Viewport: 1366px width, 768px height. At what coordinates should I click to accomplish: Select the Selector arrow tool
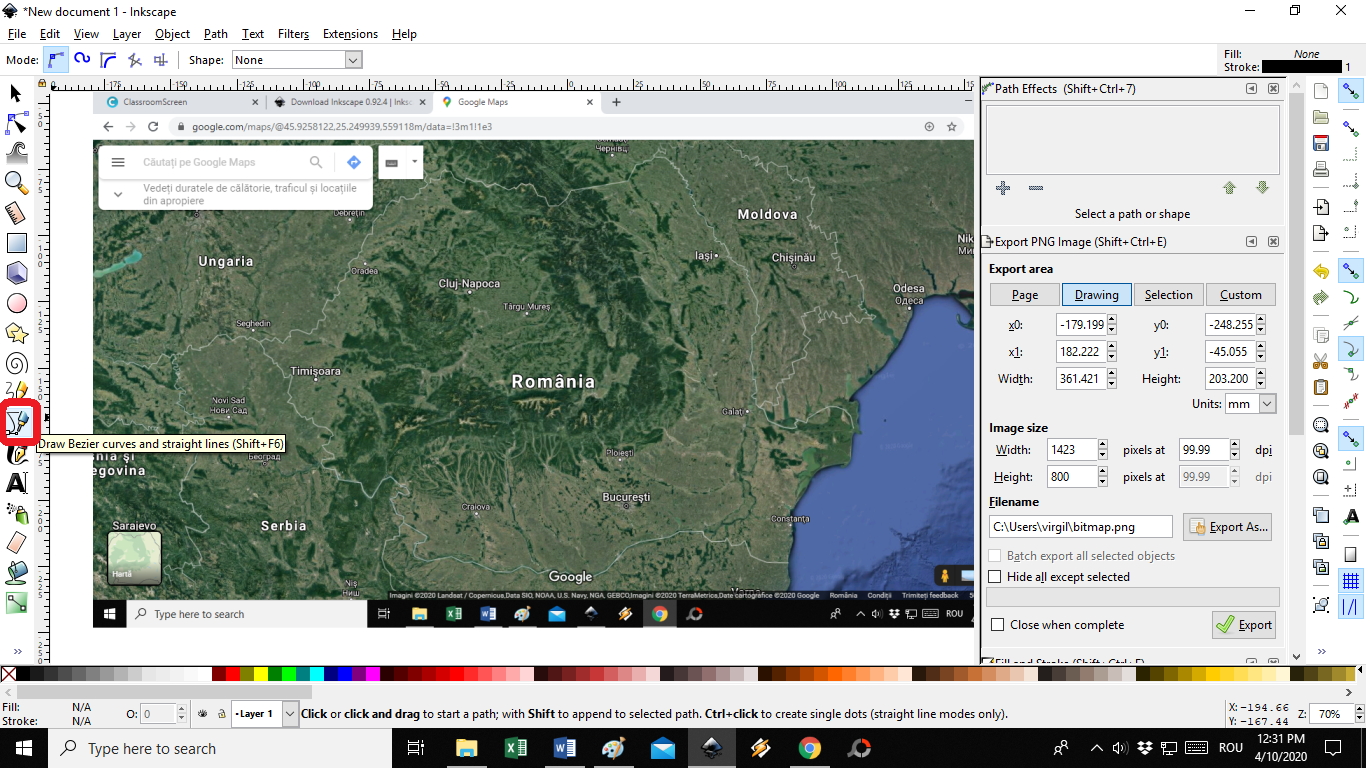(16, 94)
